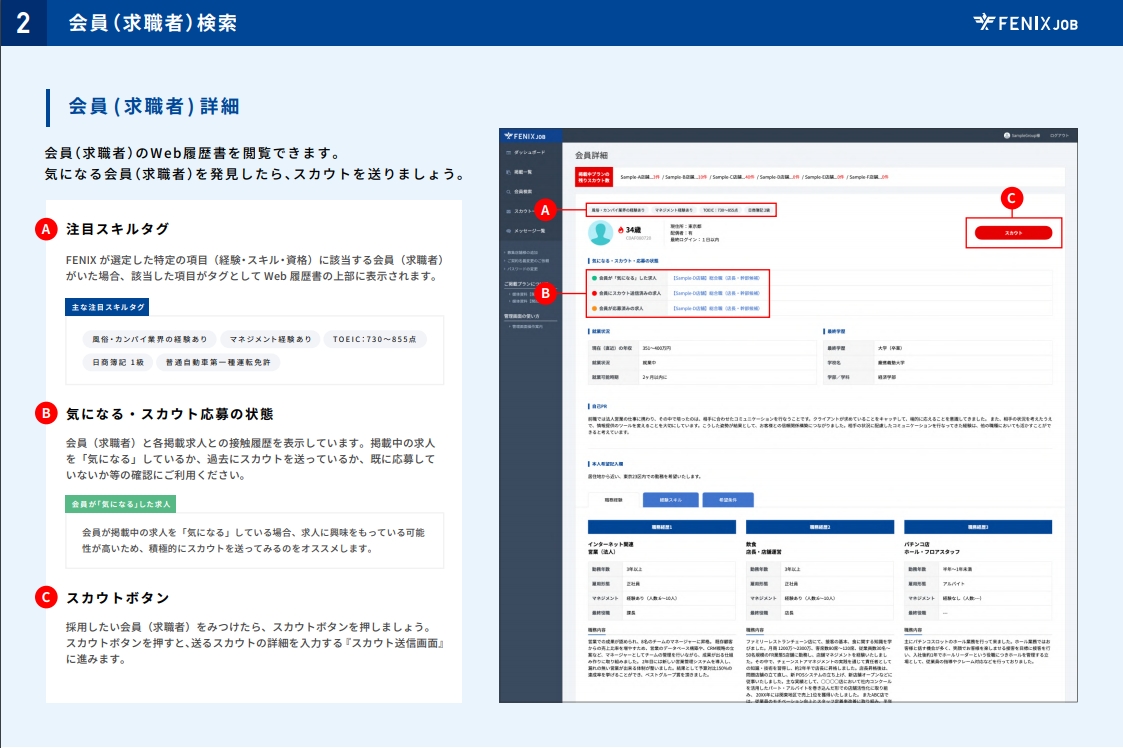The image size is (1123, 748).
Task: Click the red circle B callout on screenshot
Action: 545,293
